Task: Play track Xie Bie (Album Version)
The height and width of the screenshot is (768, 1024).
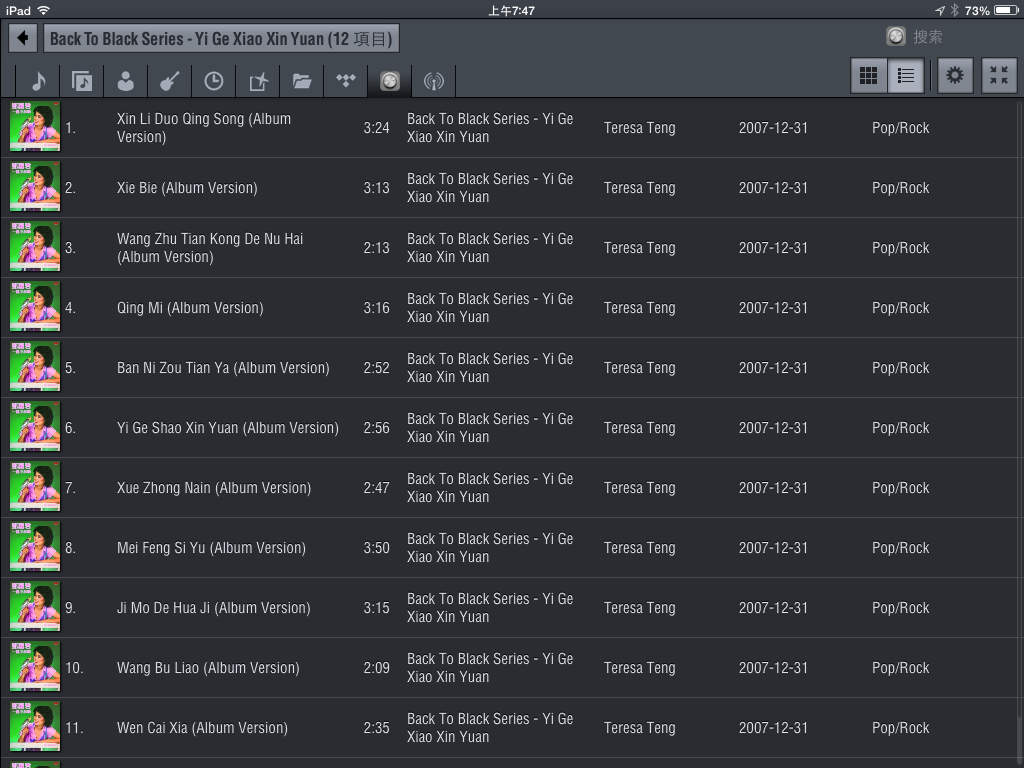Action: pos(187,188)
